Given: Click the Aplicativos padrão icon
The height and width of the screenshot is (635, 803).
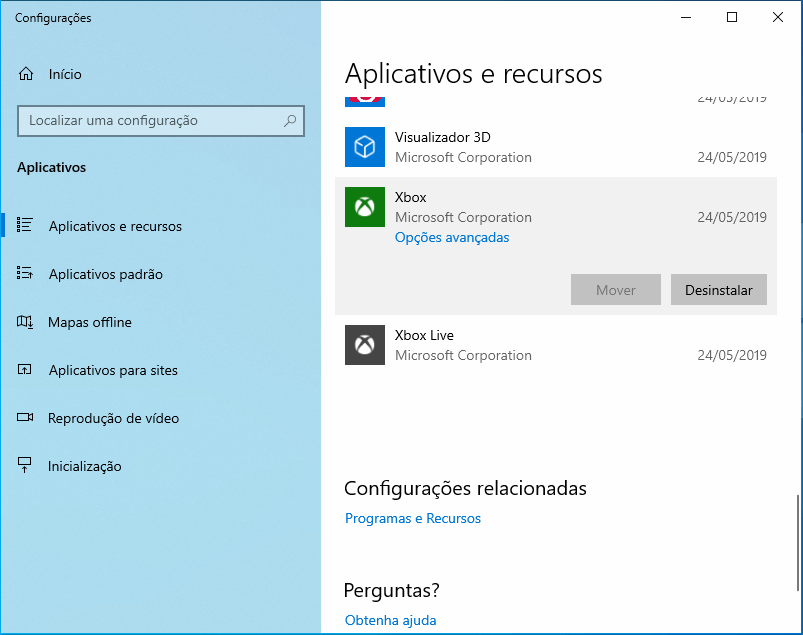Looking at the screenshot, I should click(25, 273).
